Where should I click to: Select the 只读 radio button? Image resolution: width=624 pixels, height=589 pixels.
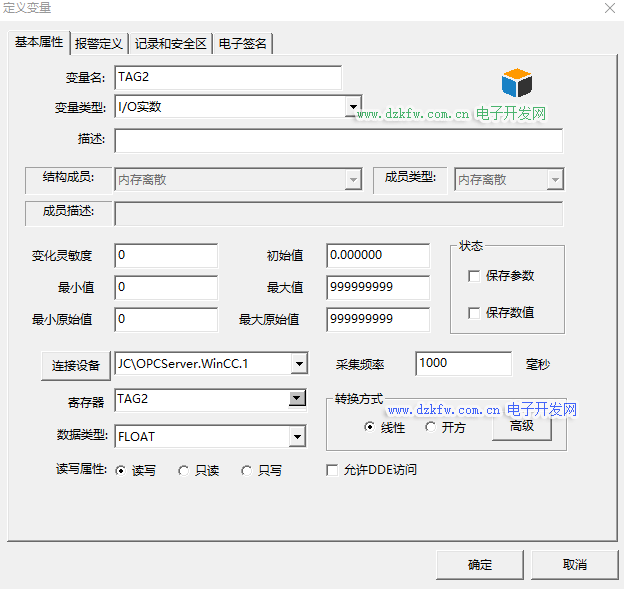pyautogui.click(x=183, y=470)
